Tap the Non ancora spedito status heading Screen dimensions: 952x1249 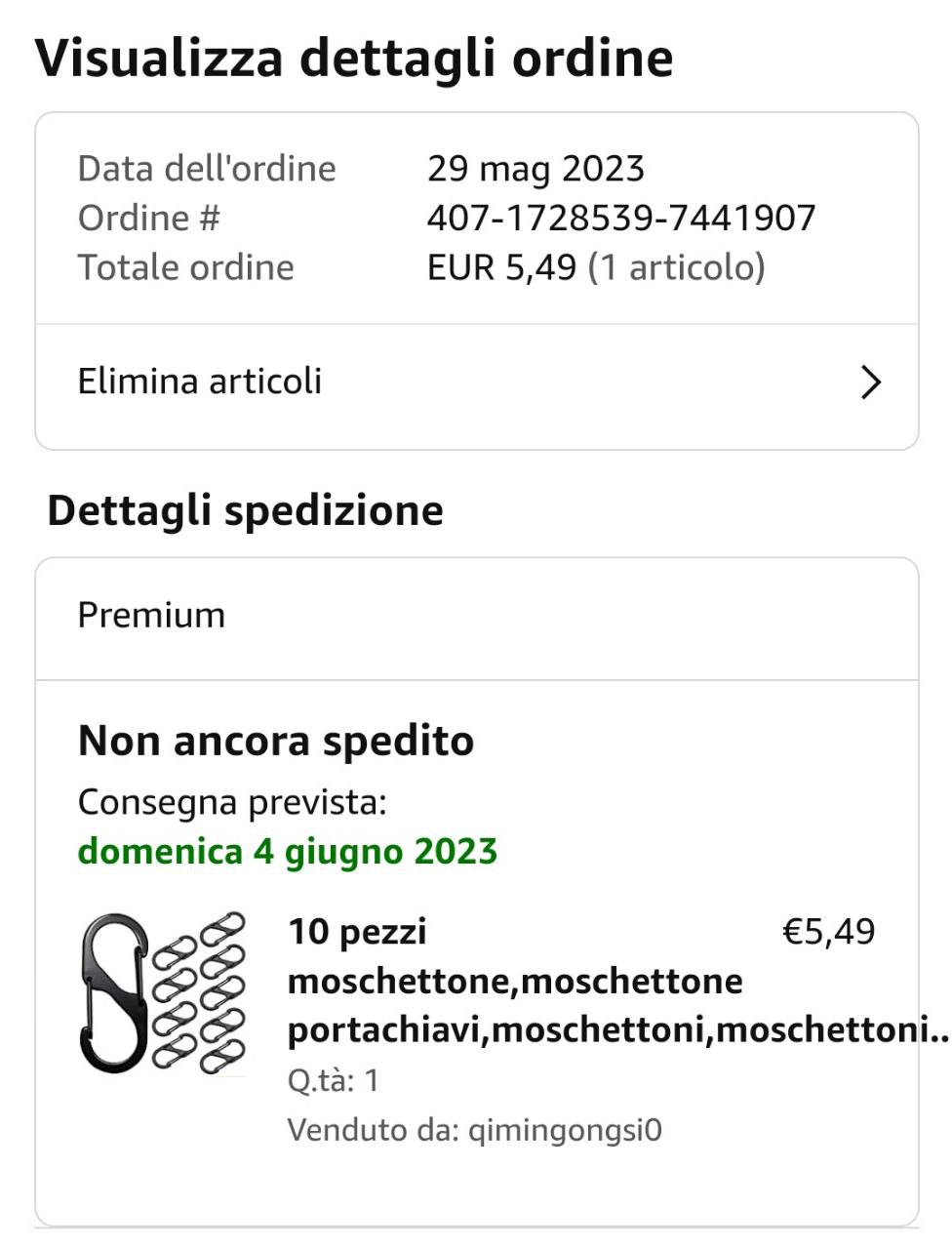click(x=276, y=741)
